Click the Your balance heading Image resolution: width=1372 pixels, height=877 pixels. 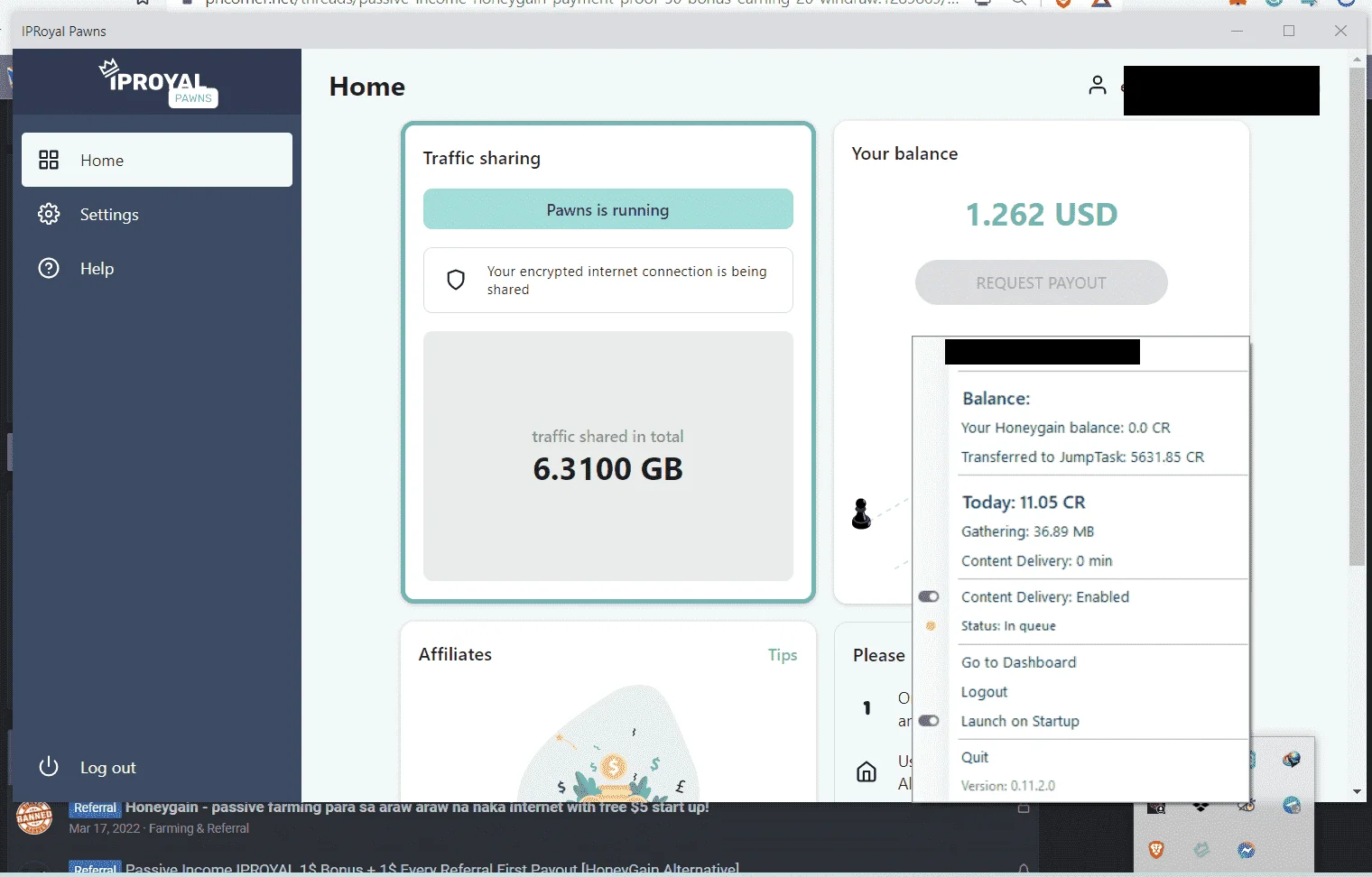pos(904,153)
